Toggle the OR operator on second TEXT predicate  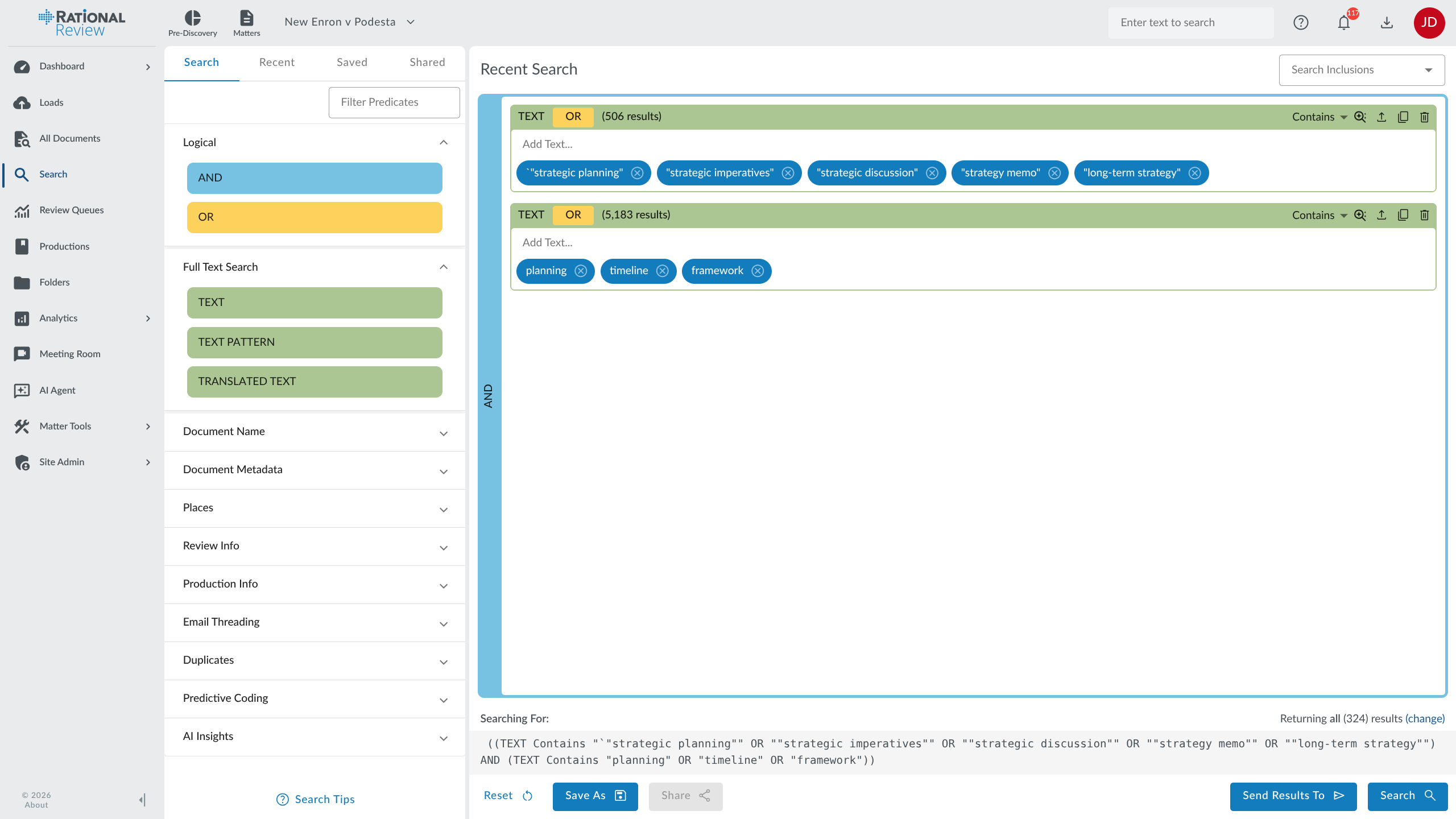[573, 215]
